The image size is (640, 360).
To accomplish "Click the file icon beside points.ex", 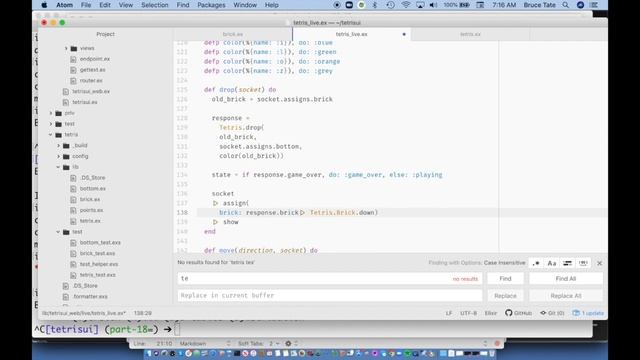I will tap(73, 210).
